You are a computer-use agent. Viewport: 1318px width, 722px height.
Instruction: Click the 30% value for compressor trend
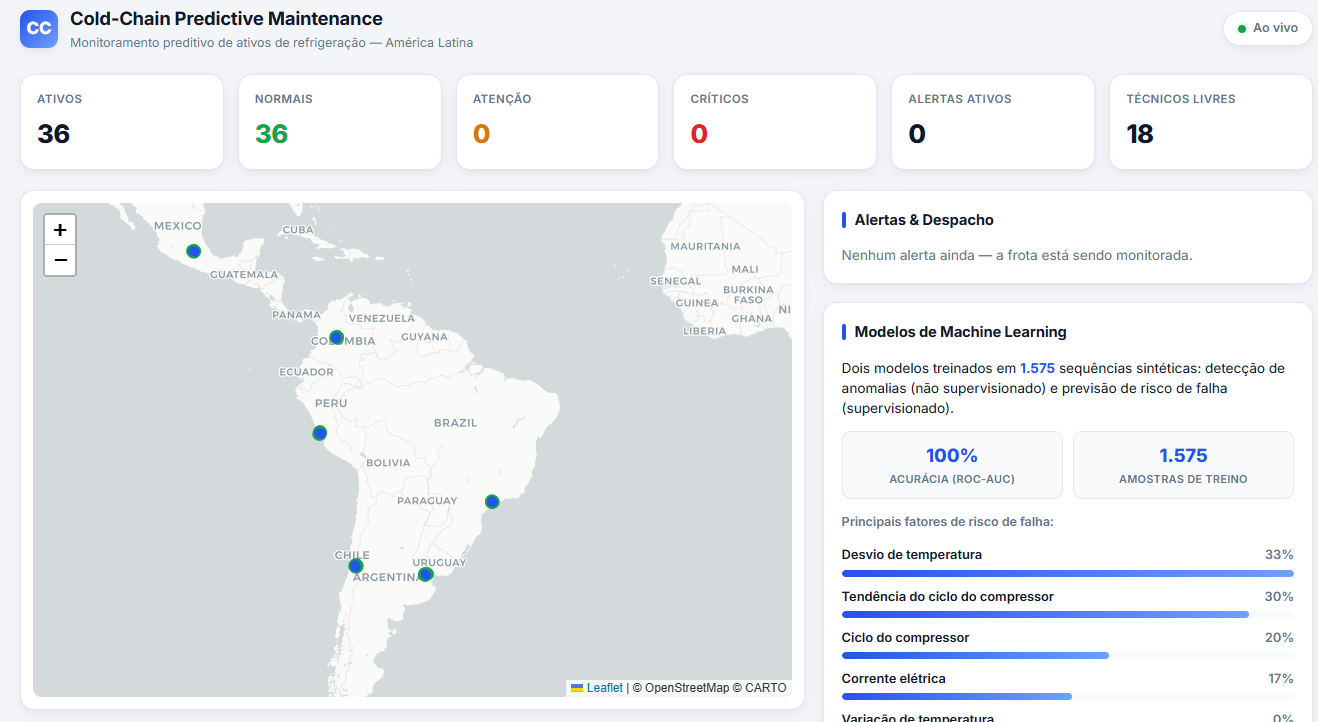[1279, 596]
